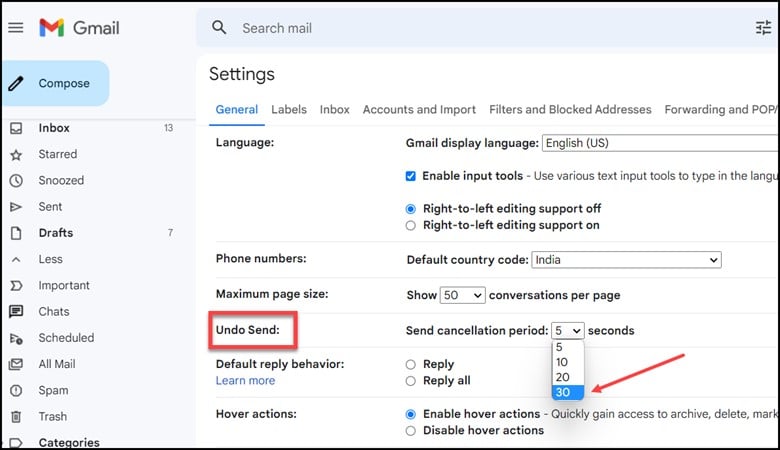This screenshot has height=450, width=780.
Task: Uncheck the Enable input tools checkbox
Action: (x=410, y=176)
